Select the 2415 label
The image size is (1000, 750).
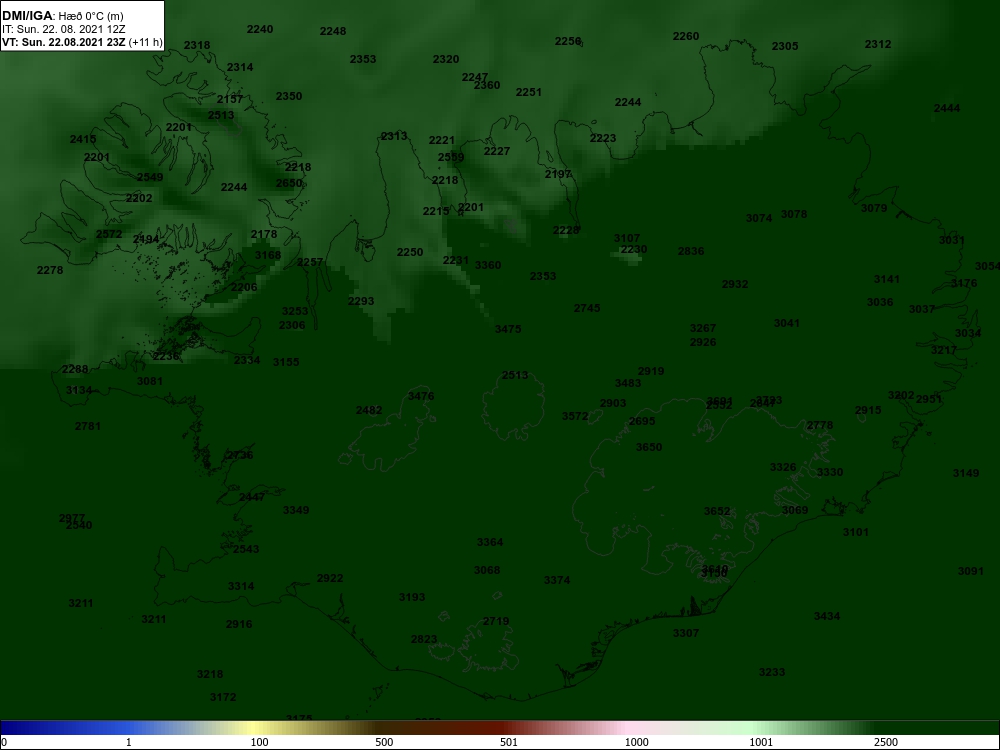coord(83,139)
